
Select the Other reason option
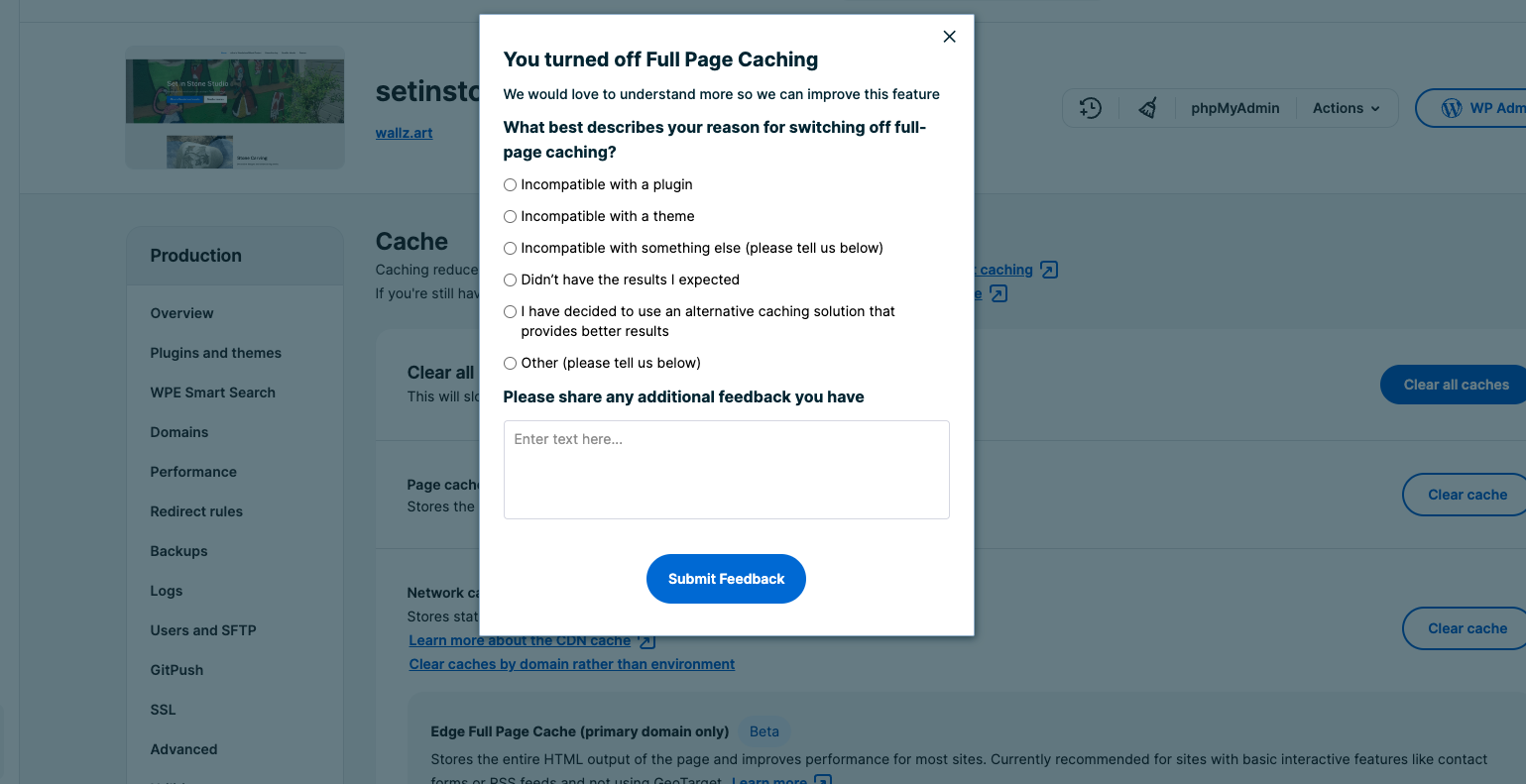click(510, 363)
